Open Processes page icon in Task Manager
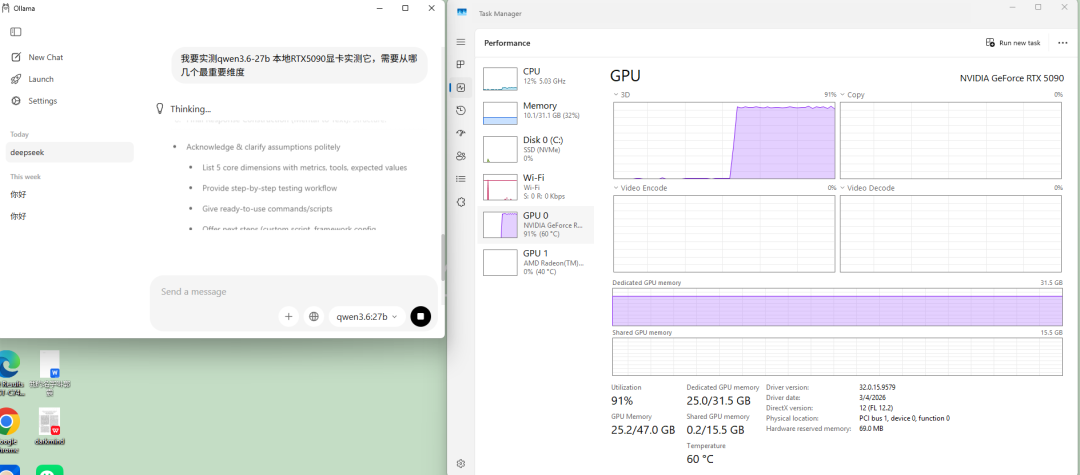The height and width of the screenshot is (475, 1080). point(461,65)
